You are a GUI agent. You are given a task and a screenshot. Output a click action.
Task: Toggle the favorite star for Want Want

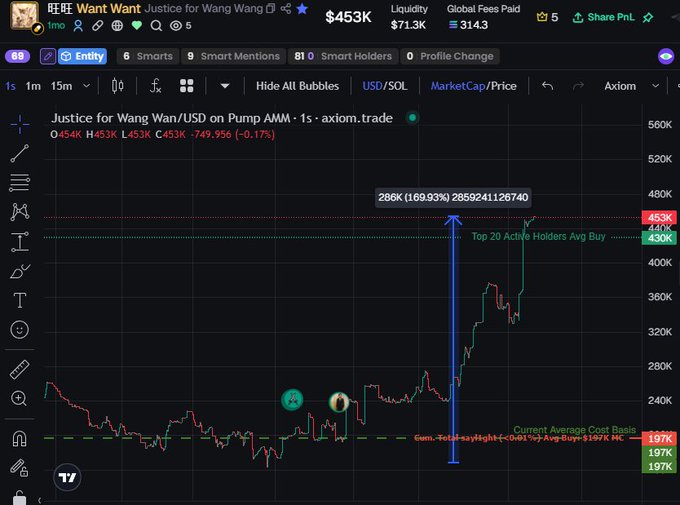coord(302,9)
